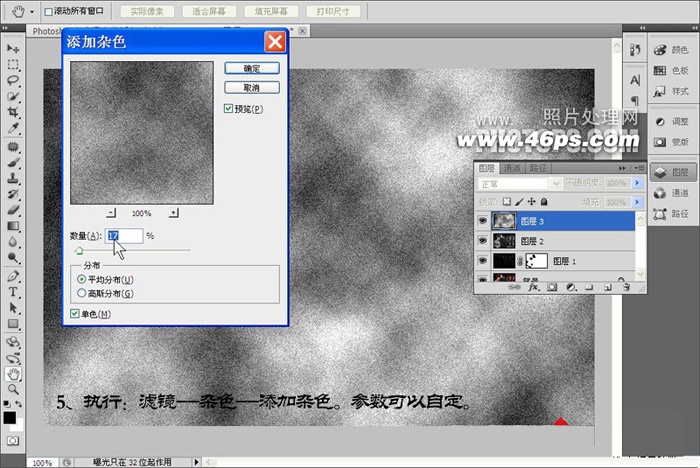Hide layer 图层 3
Screen dimensions: 700x468
coord(483,221)
